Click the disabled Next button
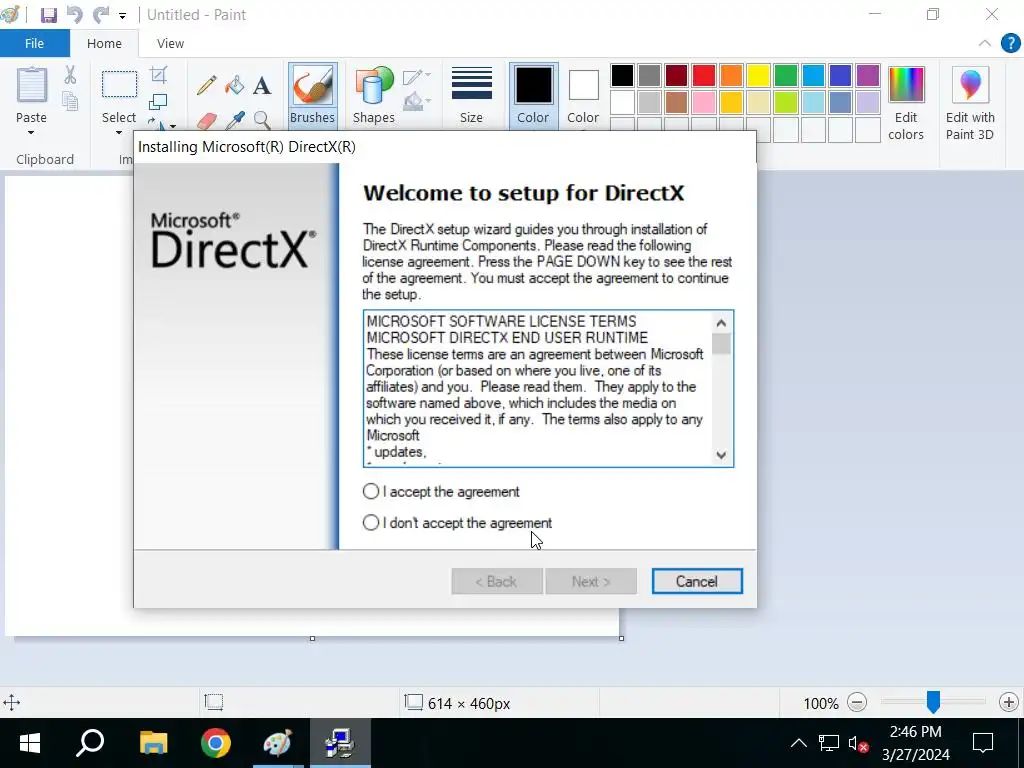1024x768 pixels. pyautogui.click(x=591, y=581)
